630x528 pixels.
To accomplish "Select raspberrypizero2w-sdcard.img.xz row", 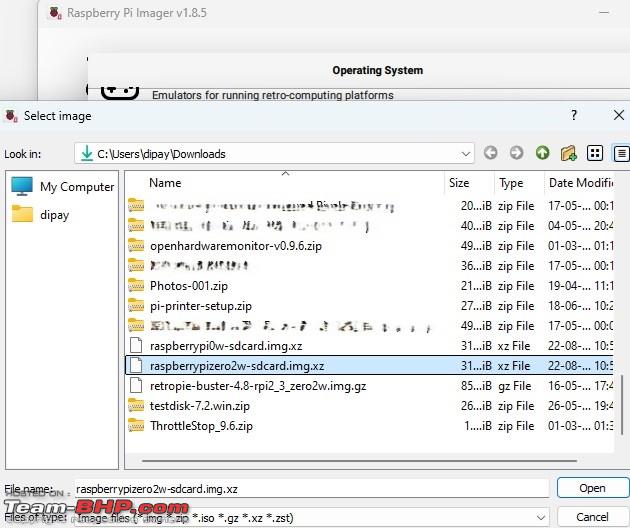I will (370, 366).
